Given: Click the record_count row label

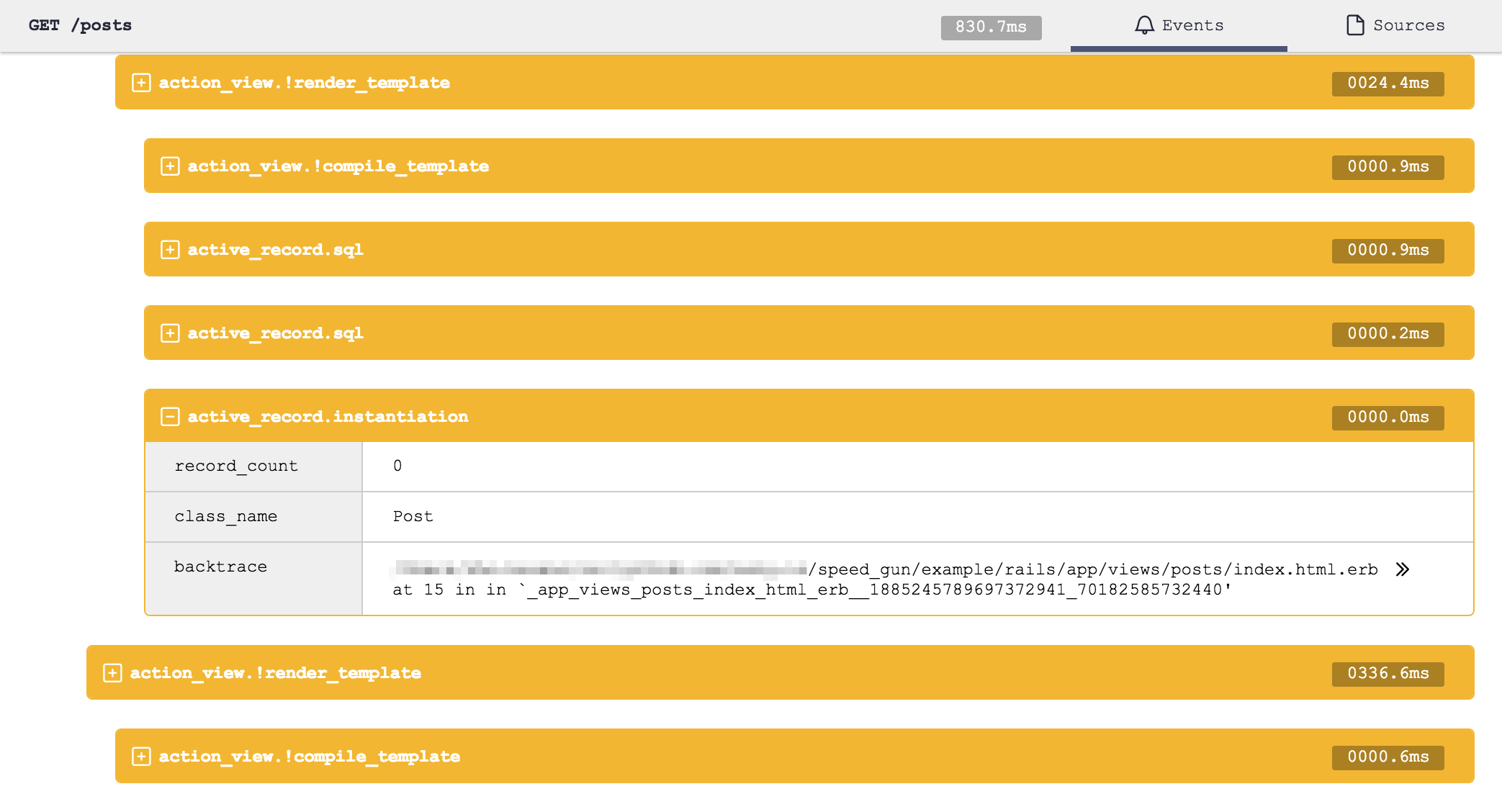Looking at the screenshot, I should click(x=236, y=466).
